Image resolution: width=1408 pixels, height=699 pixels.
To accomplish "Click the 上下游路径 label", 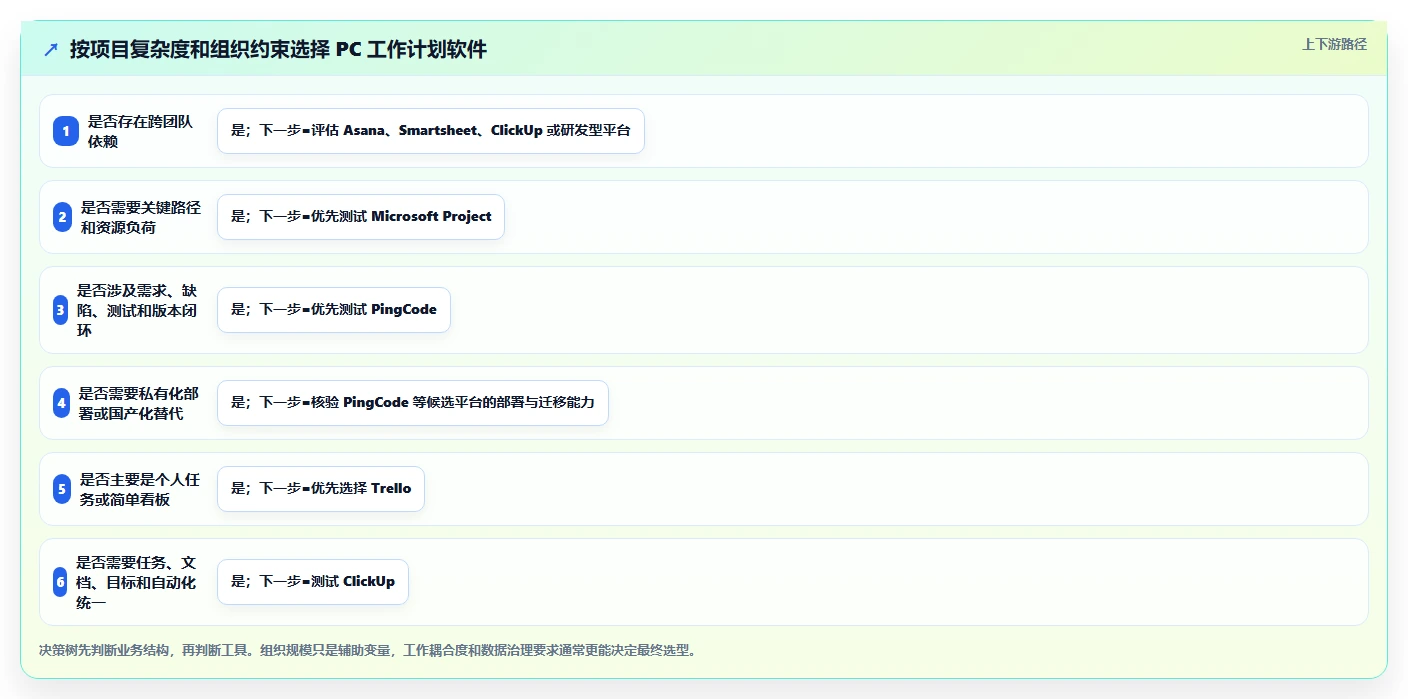I will (1334, 44).
